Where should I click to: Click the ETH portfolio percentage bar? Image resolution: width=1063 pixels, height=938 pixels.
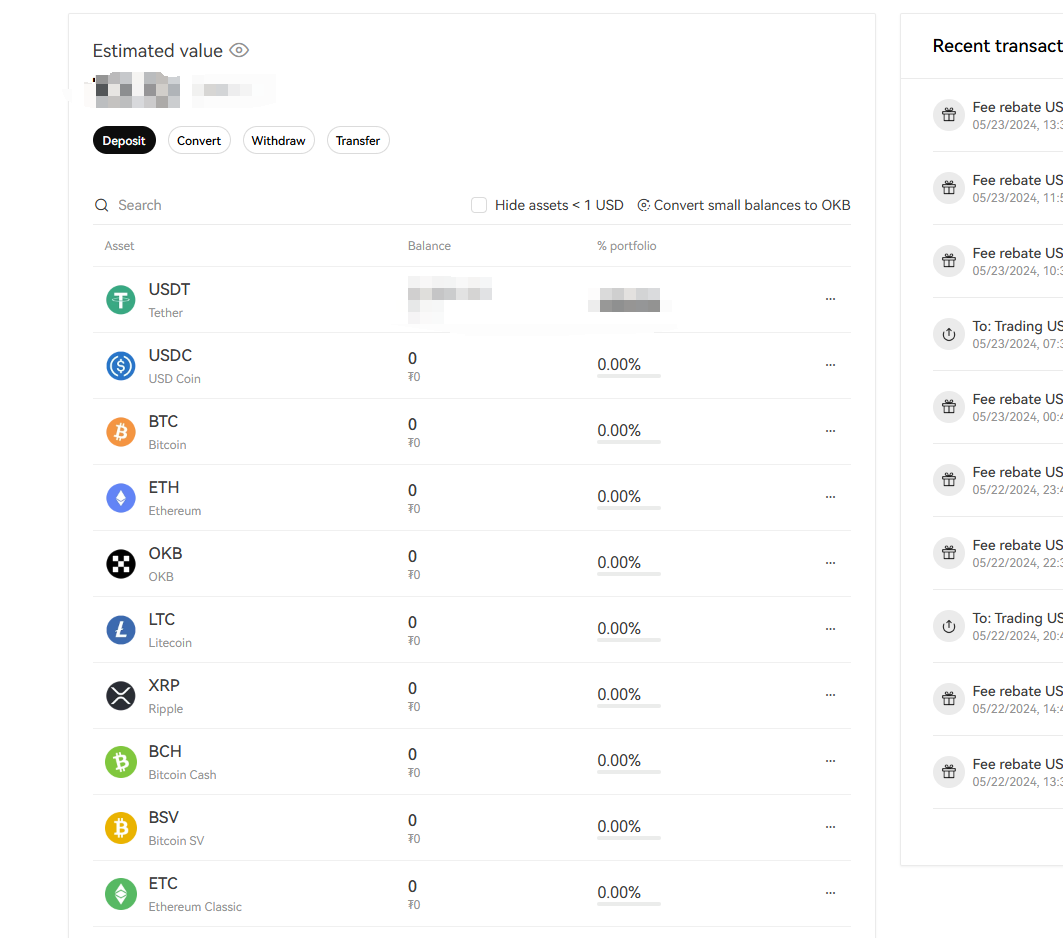(x=628, y=508)
